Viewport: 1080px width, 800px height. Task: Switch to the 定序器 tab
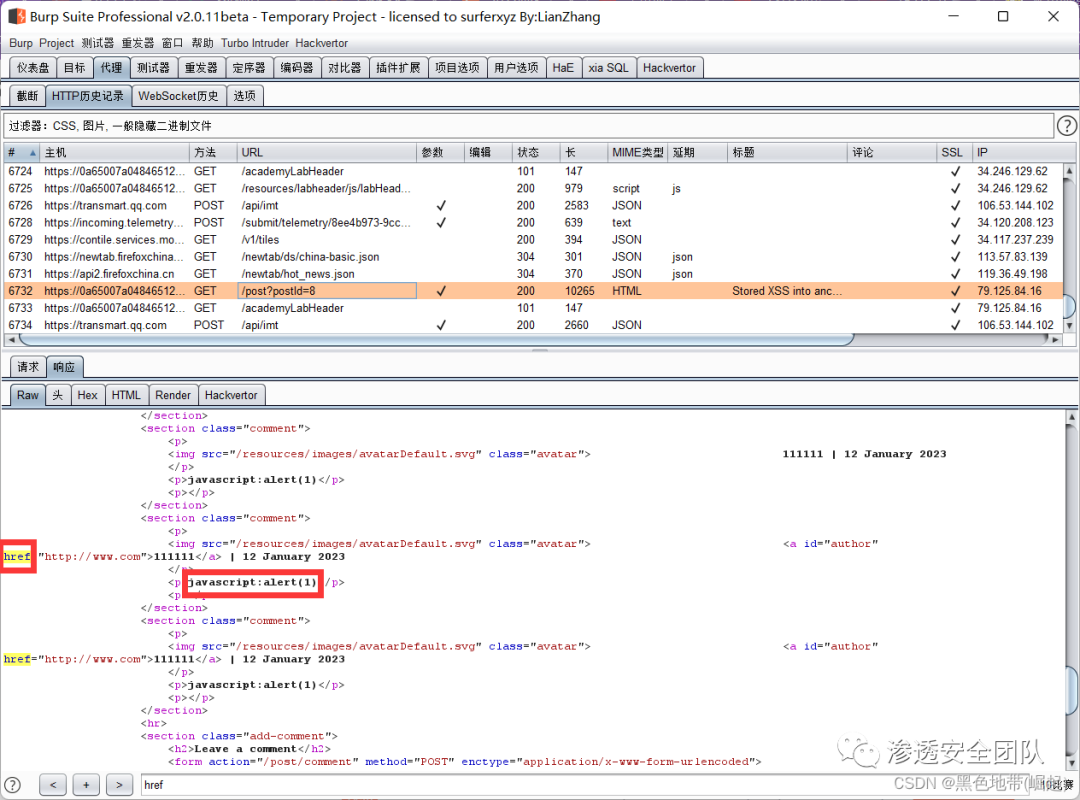pos(249,68)
